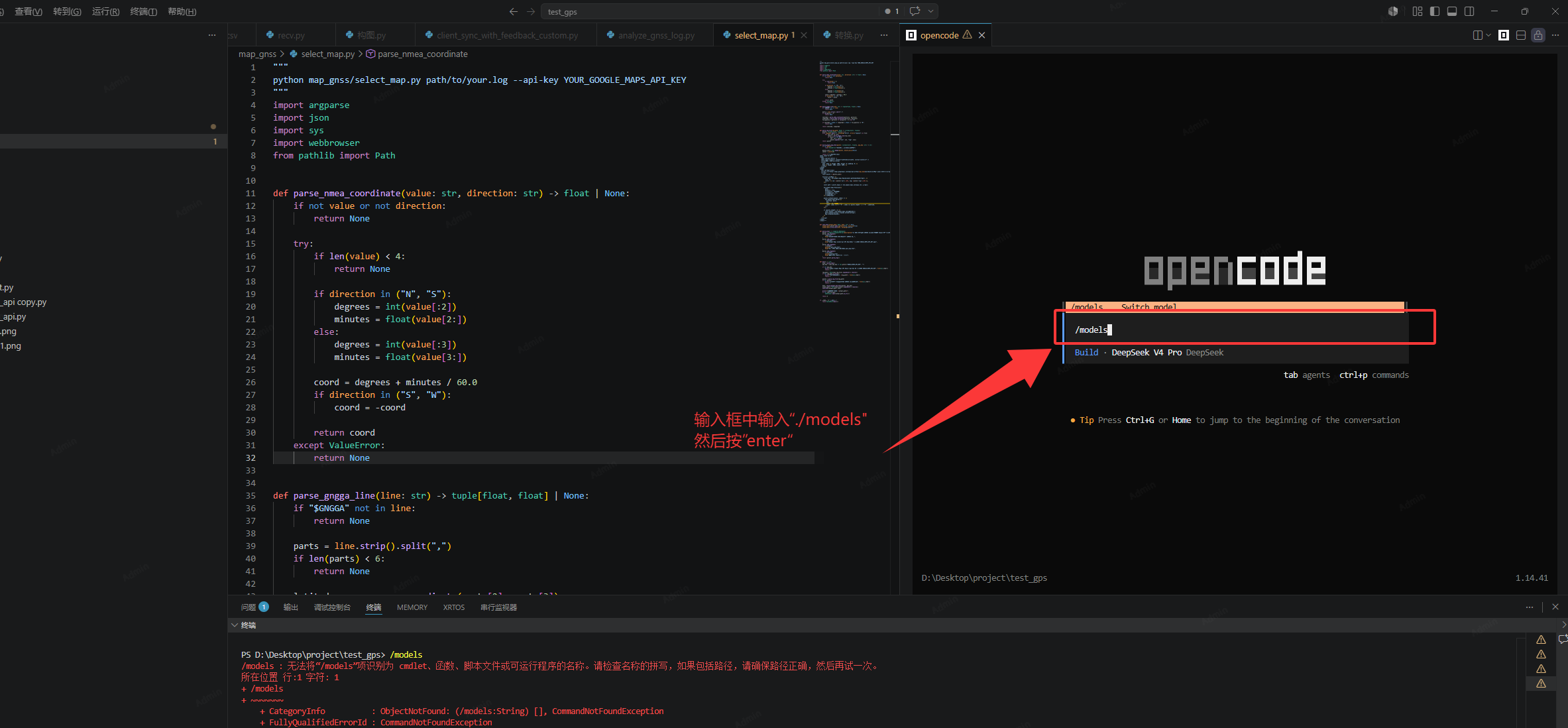Click the warning icon on the opencode tab
This screenshot has height=728, width=1568.
[x=968, y=34]
